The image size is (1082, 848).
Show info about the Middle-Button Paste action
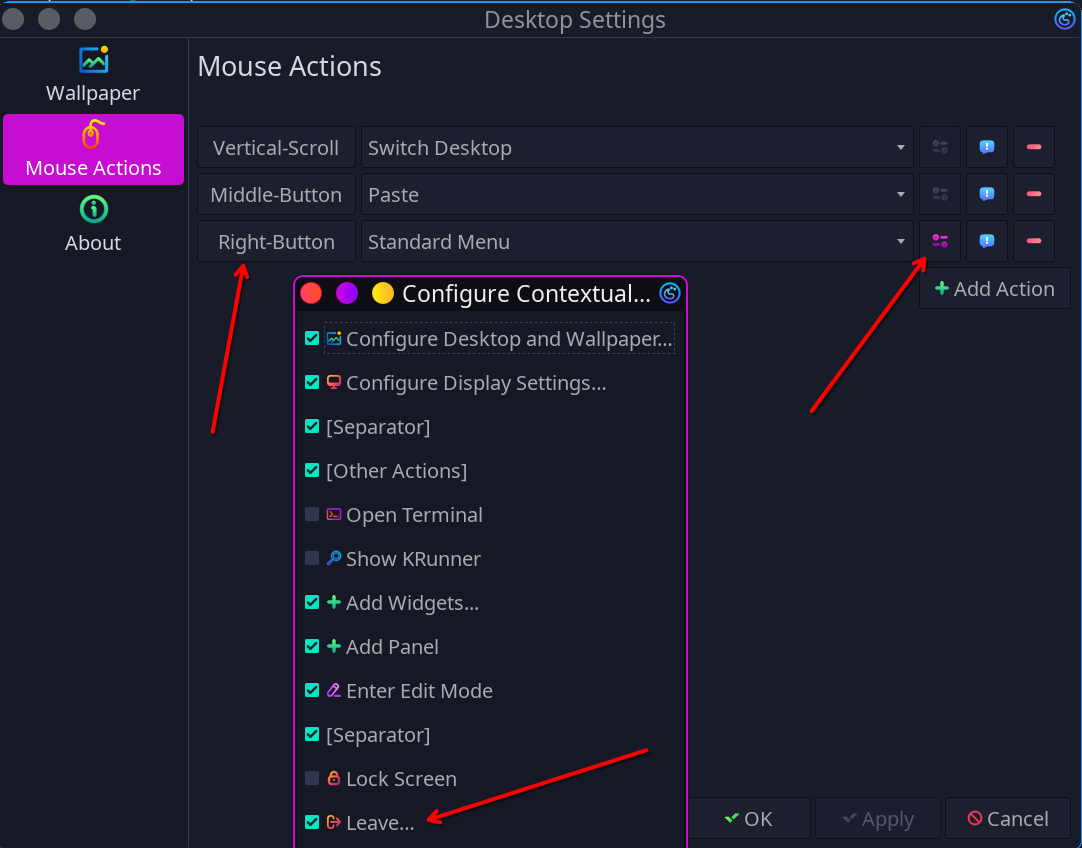click(987, 194)
